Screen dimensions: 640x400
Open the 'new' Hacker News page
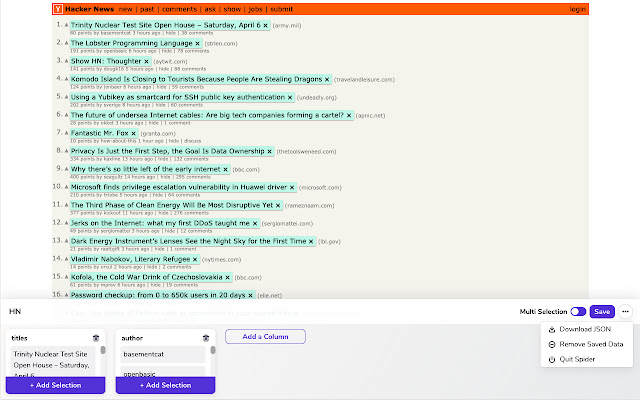coord(125,9)
